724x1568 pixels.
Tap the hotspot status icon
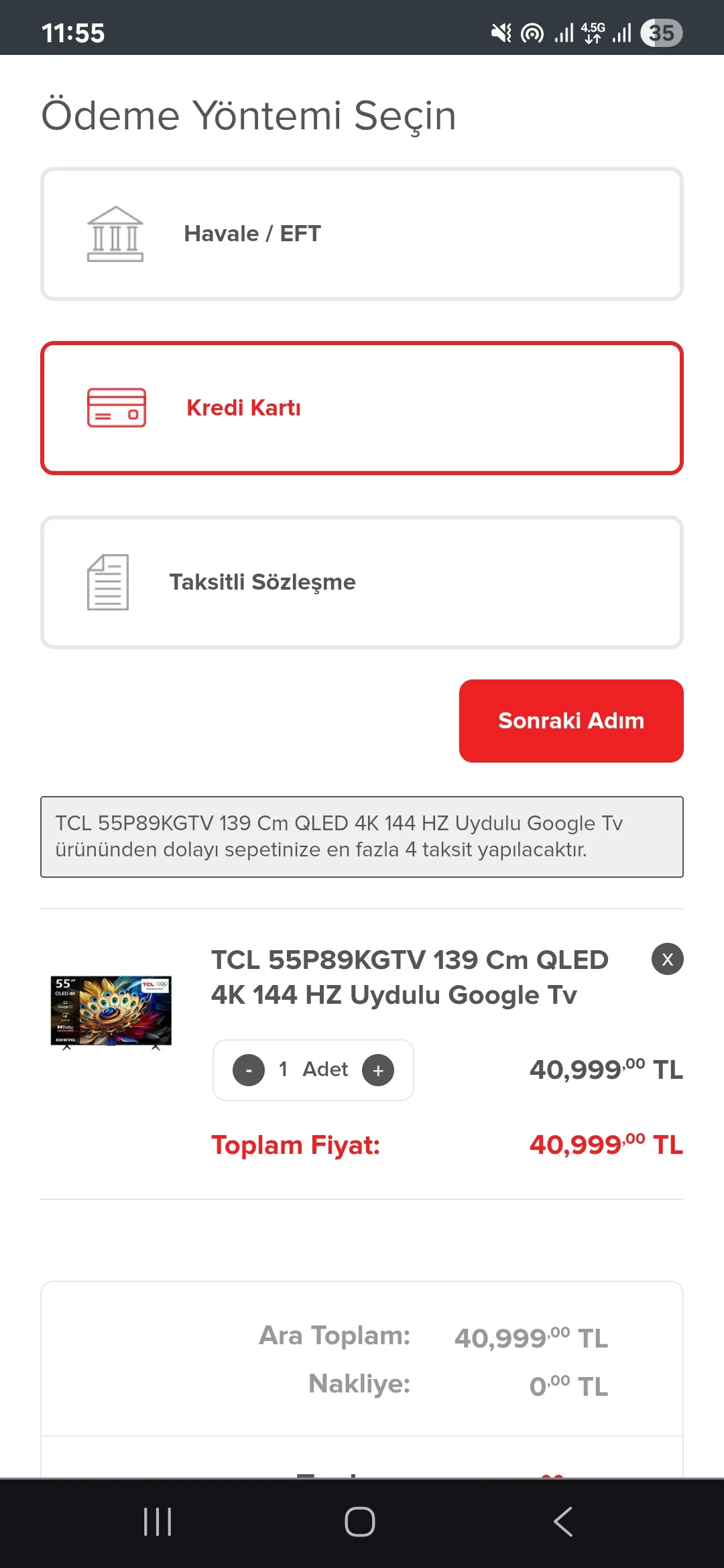532,33
